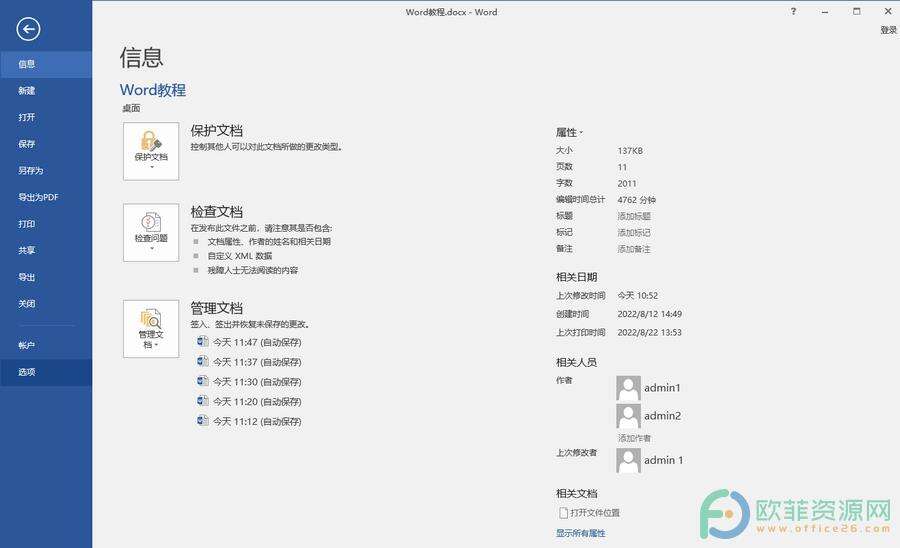Open the 今天 11:12 autosave version
This screenshot has height=548, width=900.
tap(249, 421)
